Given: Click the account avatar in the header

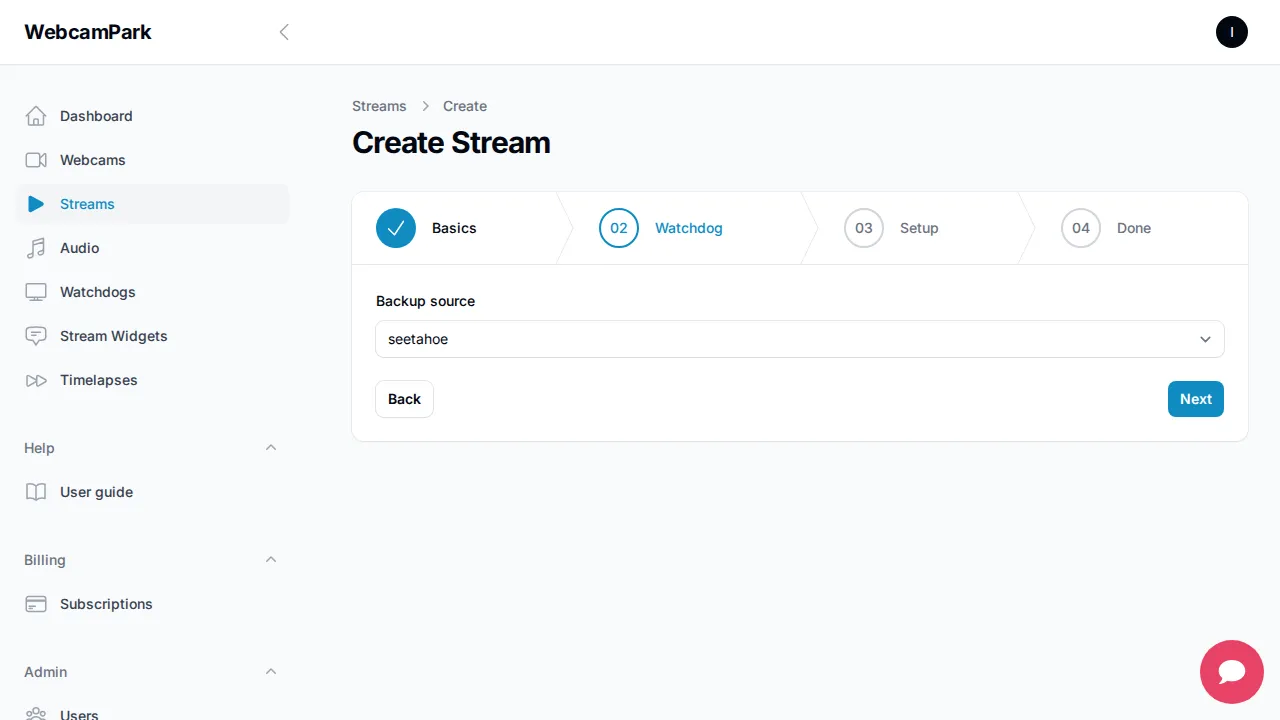Looking at the screenshot, I should [1231, 31].
